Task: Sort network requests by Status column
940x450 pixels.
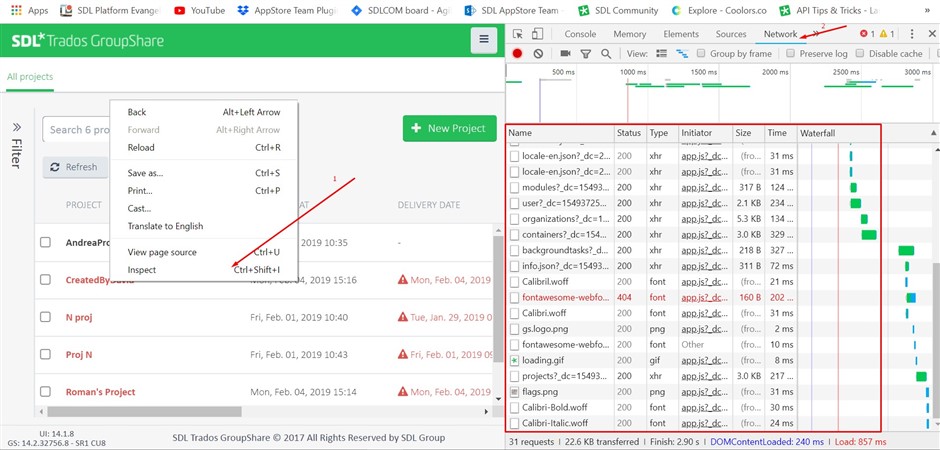Action: (x=630, y=133)
